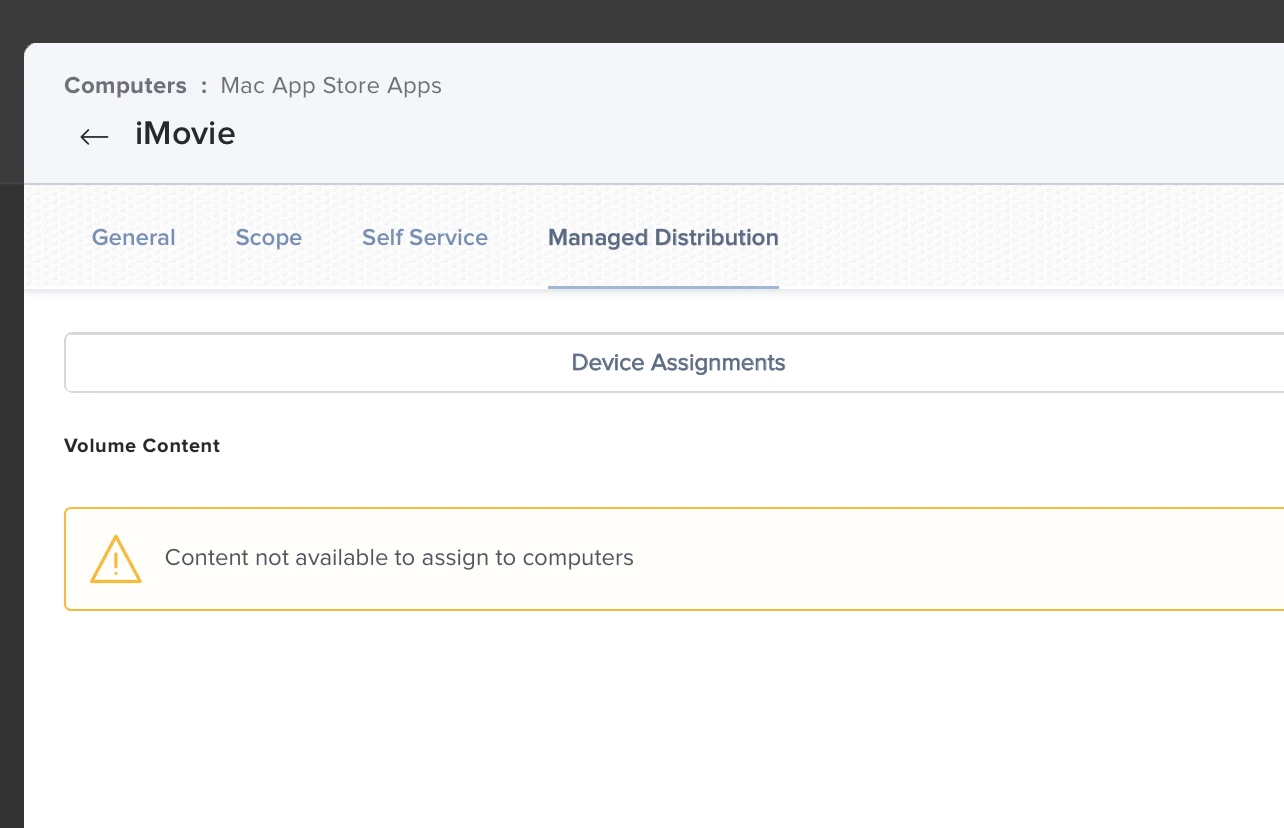The height and width of the screenshot is (828, 1284).
Task: Click the Managed Distribution tab
Action: click(663, 238)
